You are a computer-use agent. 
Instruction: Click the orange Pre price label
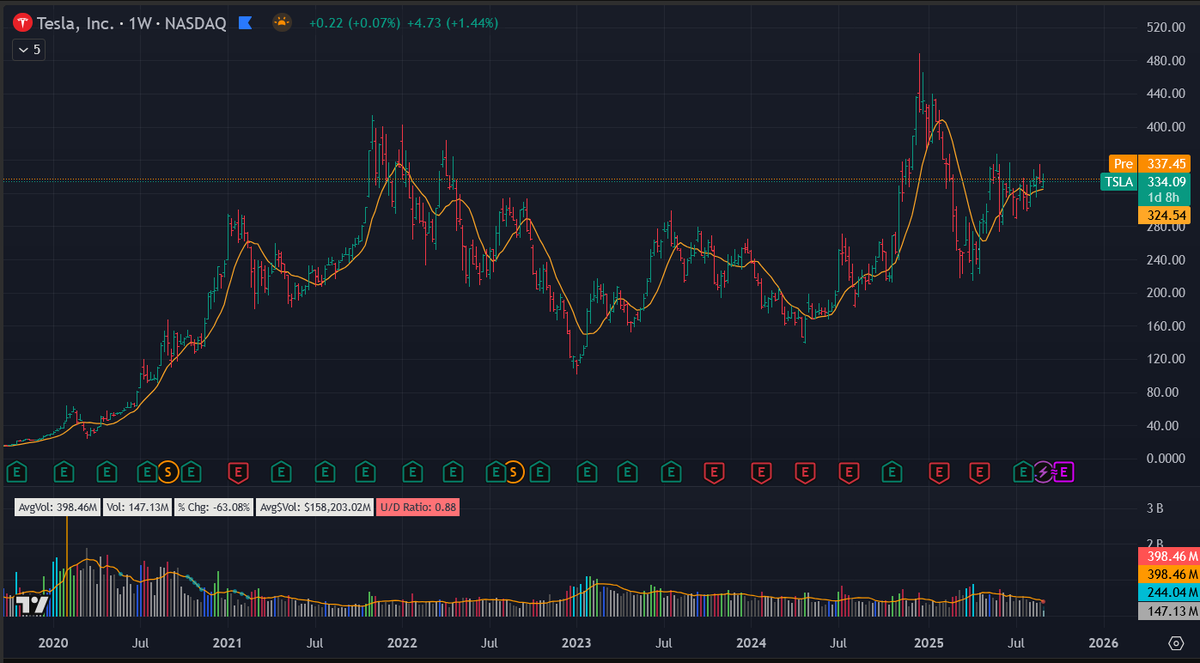[1123, 163]
